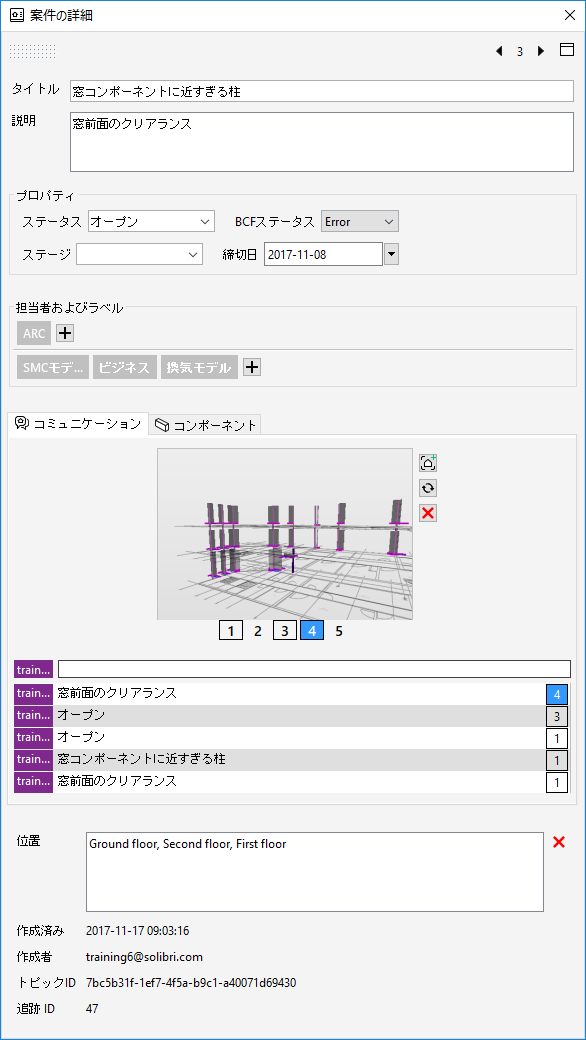The height and width of the screenshot is (1040, 586).
Task: Select white comment row オープン with badge 1
Action: [292, 738]
